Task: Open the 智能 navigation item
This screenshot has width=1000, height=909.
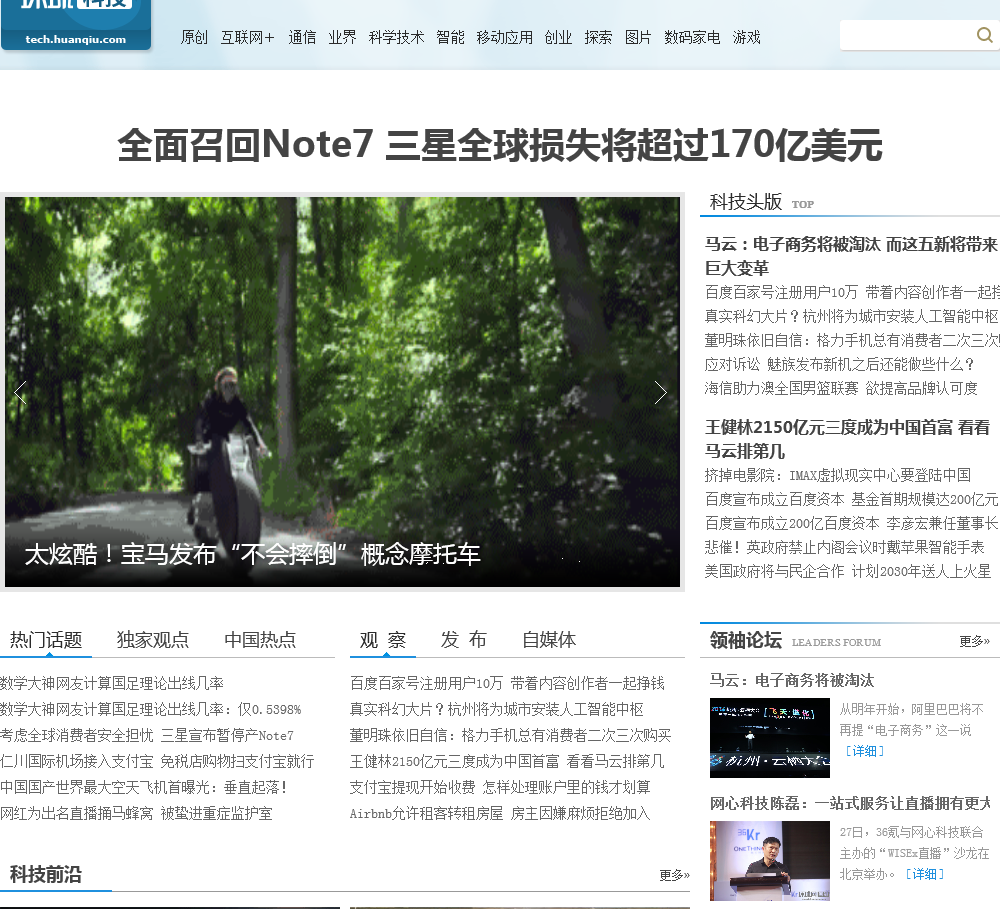Action: click(x=450, y=38)
